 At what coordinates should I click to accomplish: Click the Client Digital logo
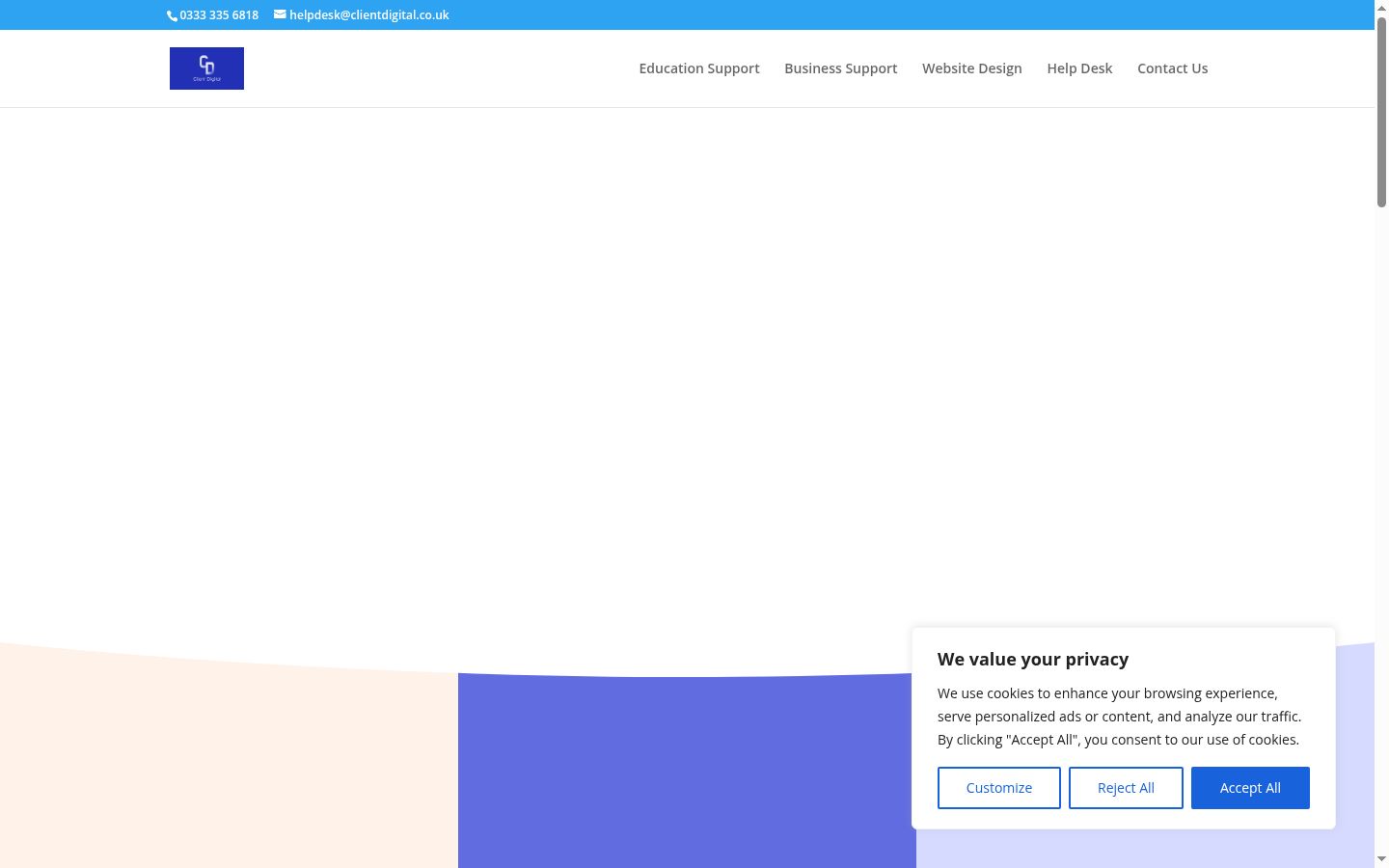coord(206,68)
